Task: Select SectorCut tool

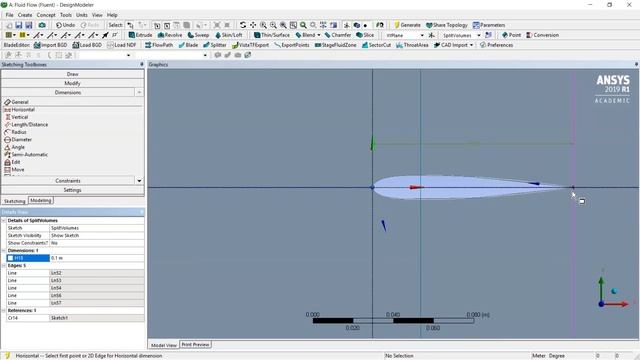Action: (x=376, y=45)
